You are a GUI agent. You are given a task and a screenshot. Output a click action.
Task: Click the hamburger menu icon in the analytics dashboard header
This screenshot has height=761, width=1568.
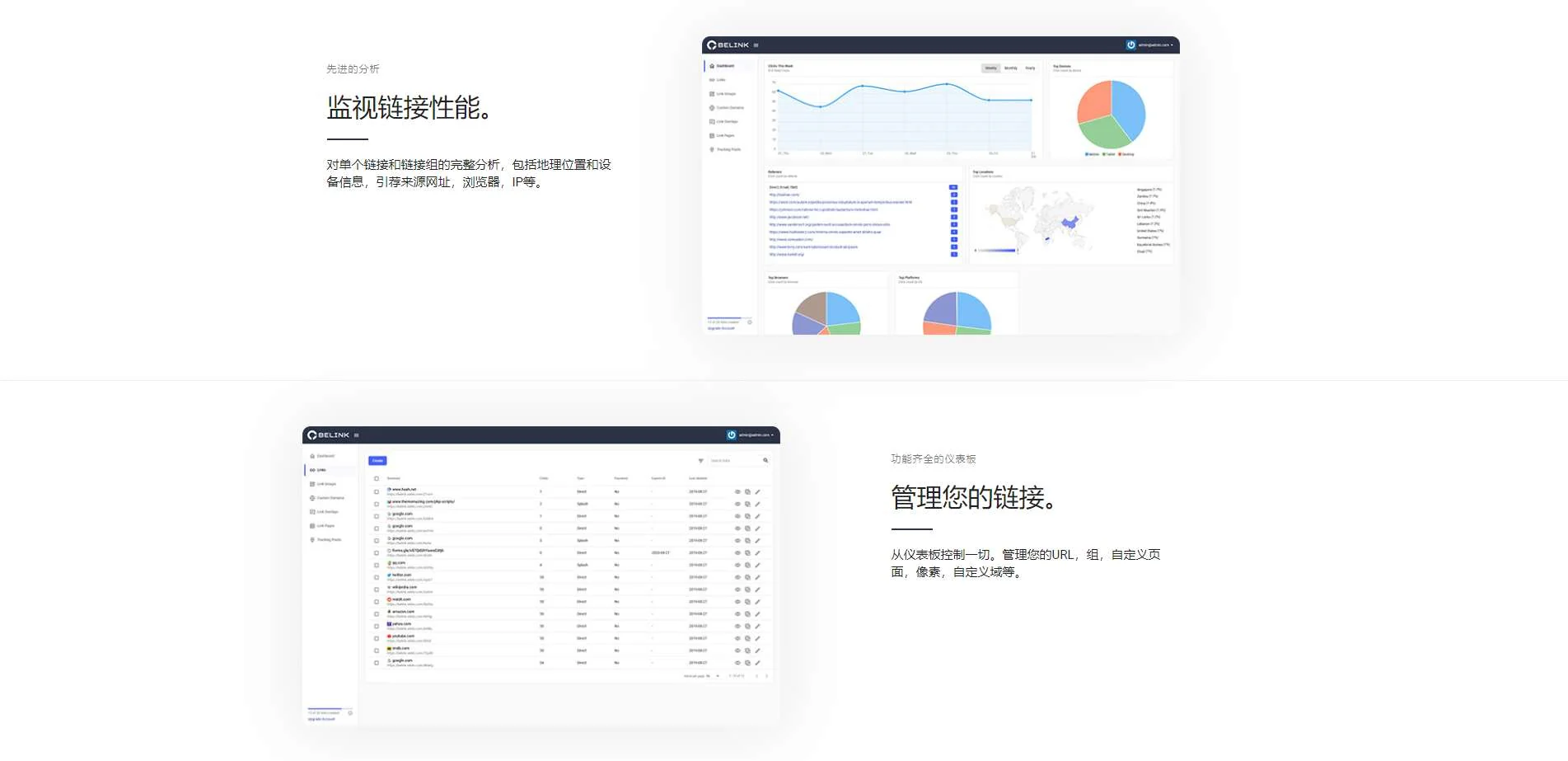[x=756, y=45]
